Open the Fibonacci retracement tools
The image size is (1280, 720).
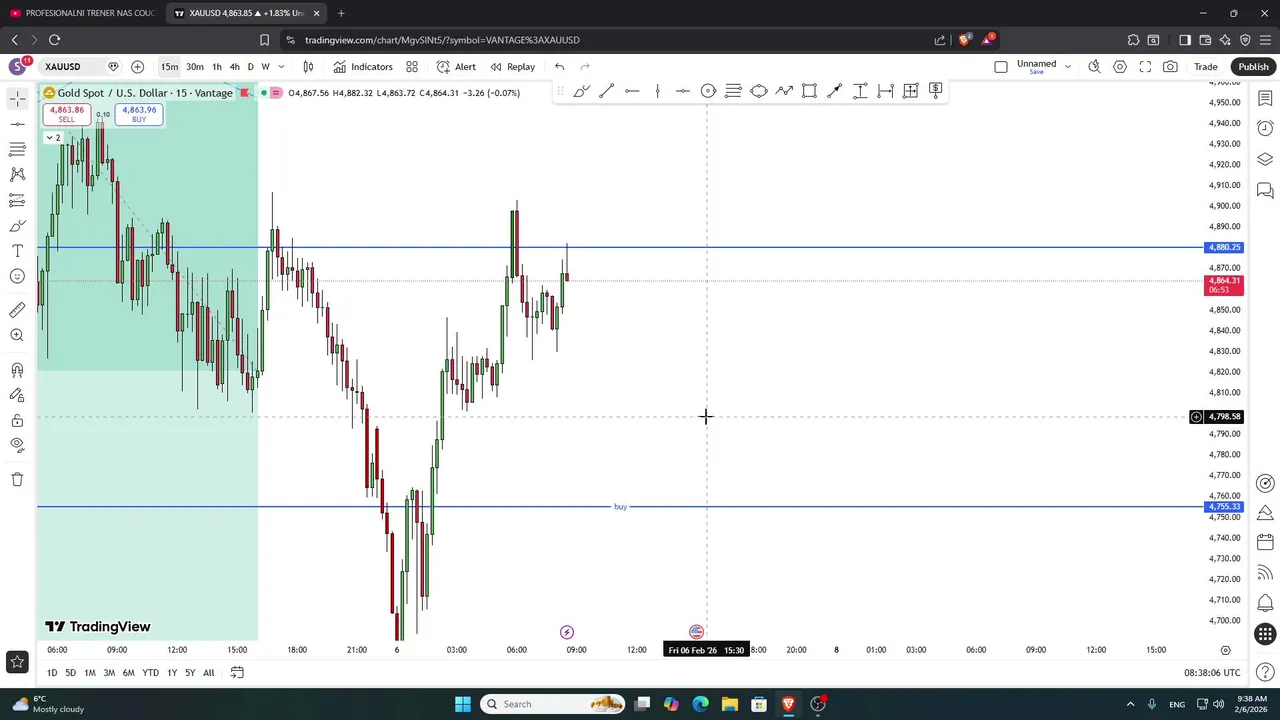tap(17, 149)
